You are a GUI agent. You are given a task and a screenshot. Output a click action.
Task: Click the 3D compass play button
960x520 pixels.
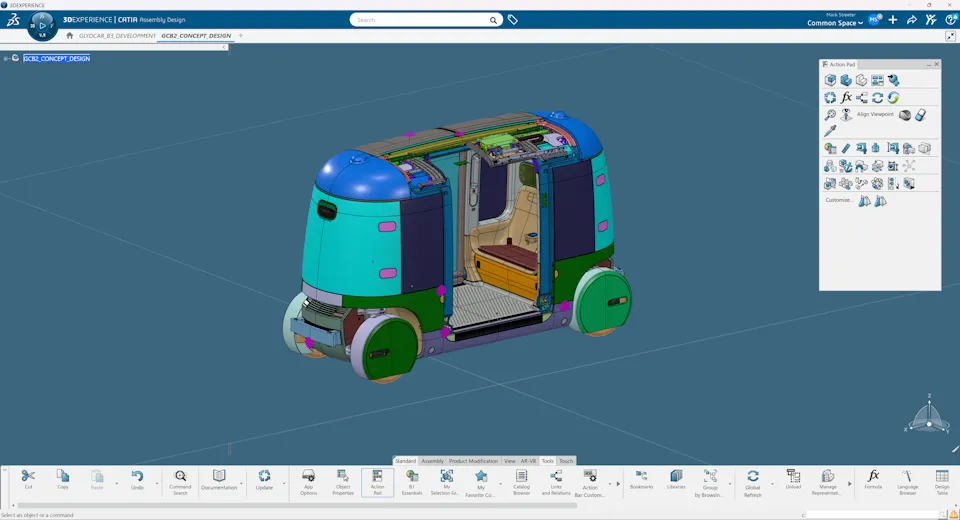point(43,25)
